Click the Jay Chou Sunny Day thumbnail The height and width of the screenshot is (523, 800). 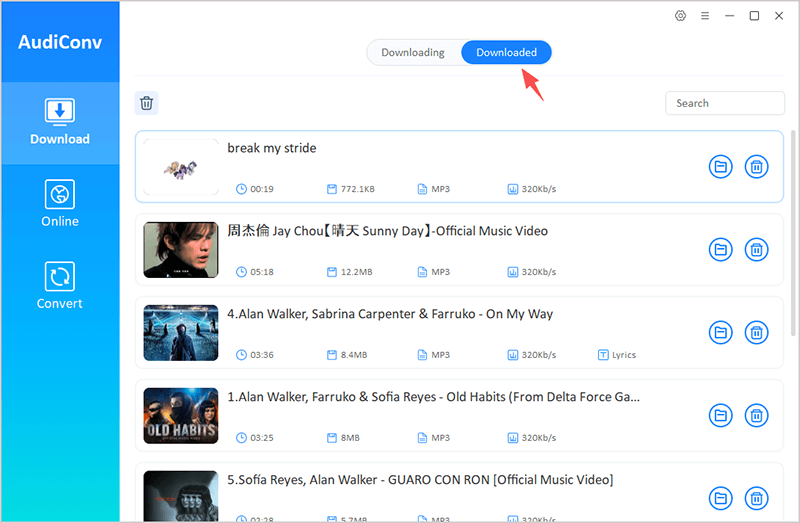pyautogui.click(x=181, y=250)
